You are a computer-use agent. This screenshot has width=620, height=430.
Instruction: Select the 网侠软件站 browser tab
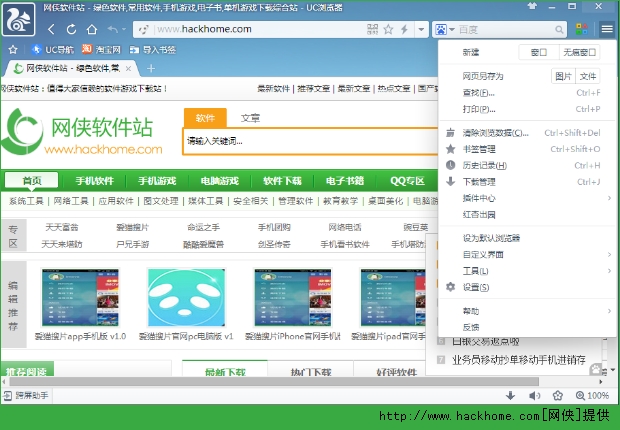70,68
